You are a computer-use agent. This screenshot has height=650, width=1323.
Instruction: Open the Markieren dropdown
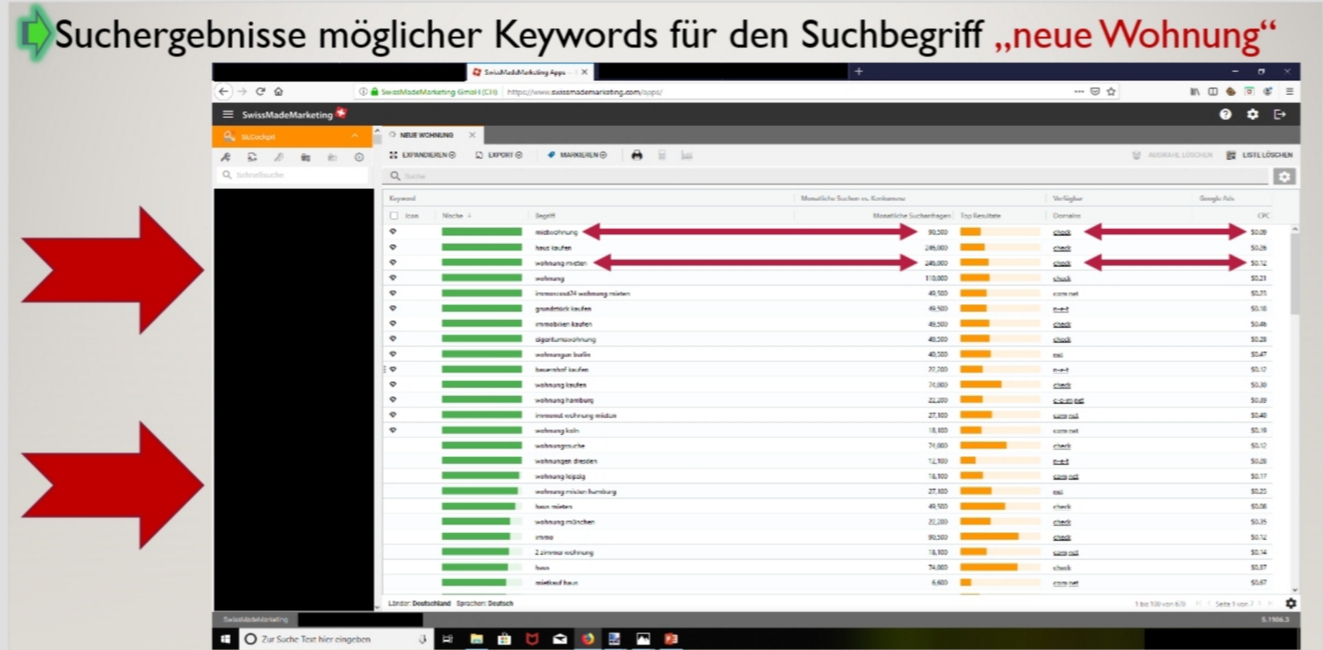577,155
